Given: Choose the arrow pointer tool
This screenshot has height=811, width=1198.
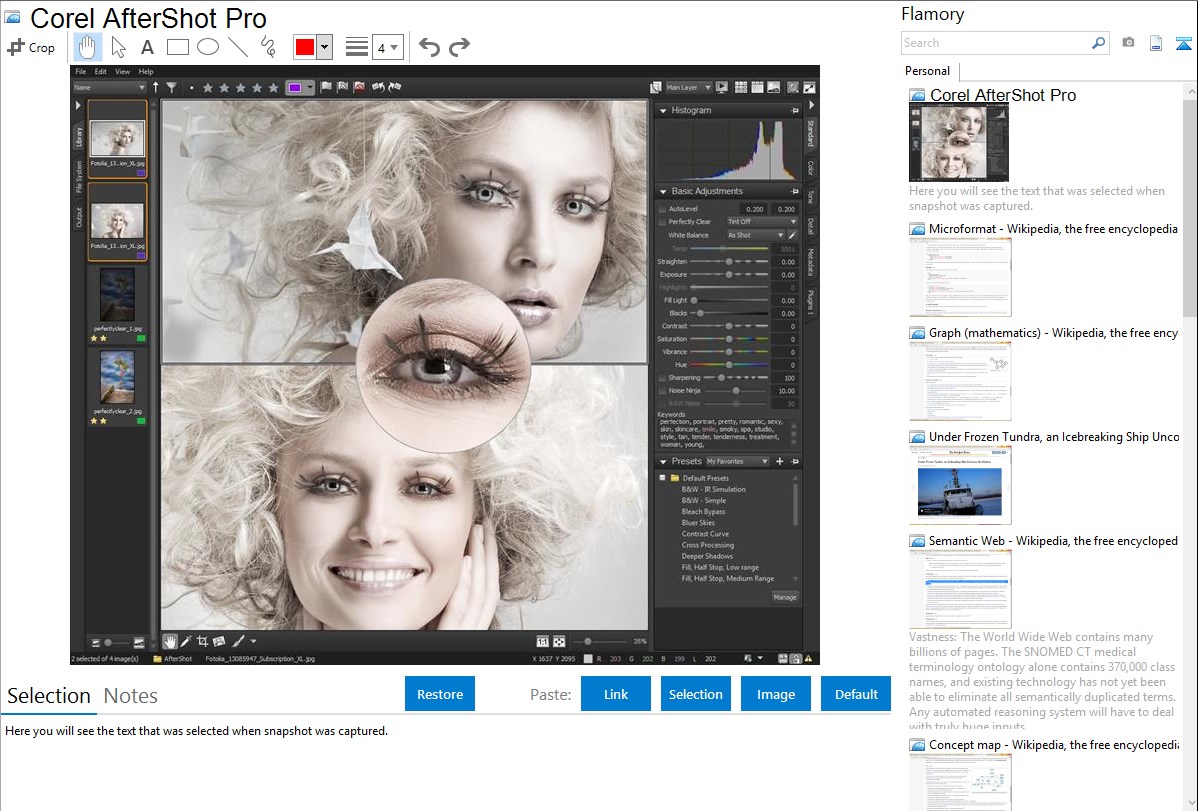Looking at the screenshot, I should click(x=118, y=47).
